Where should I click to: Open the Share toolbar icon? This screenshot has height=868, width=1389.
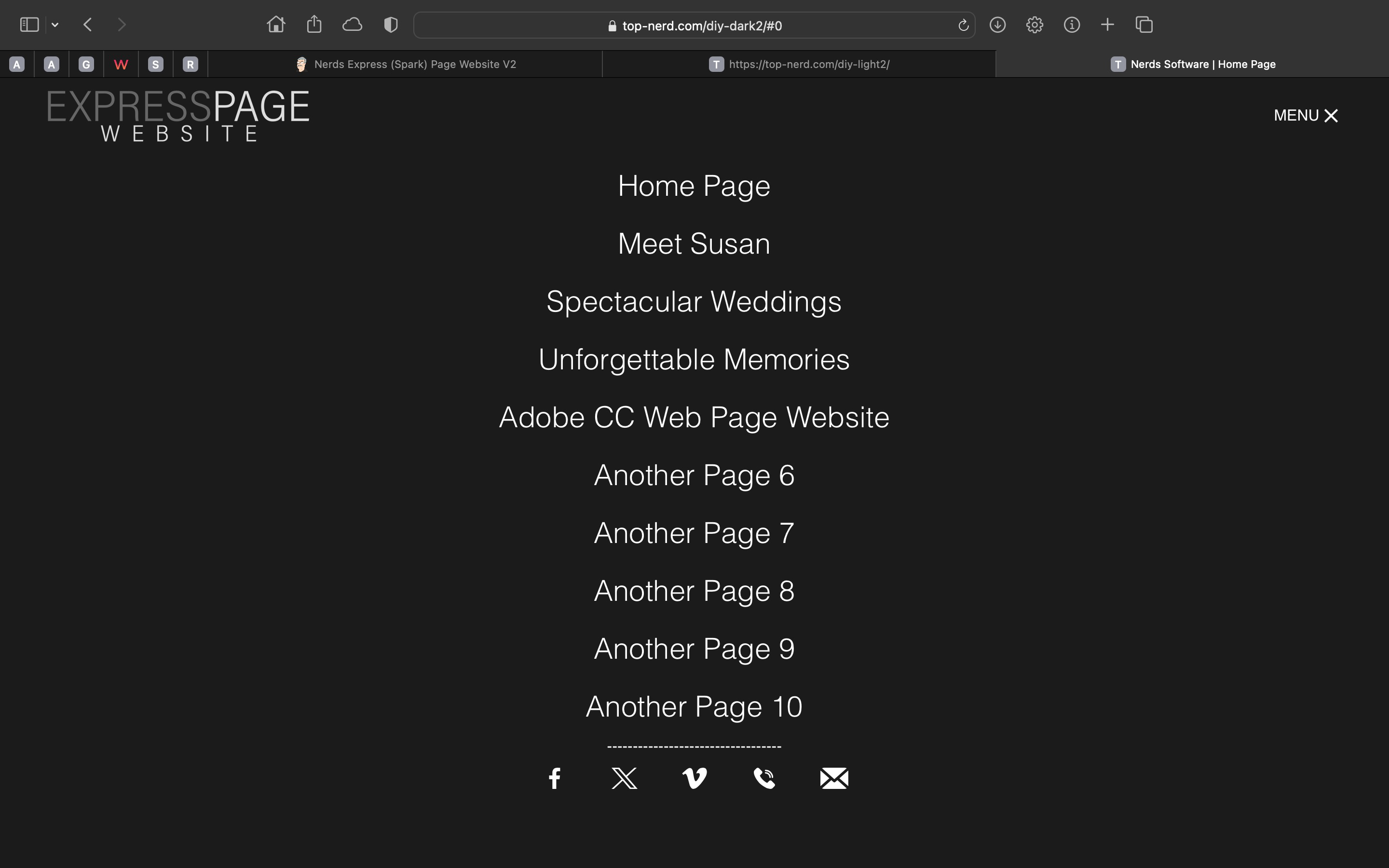point(314,25)
